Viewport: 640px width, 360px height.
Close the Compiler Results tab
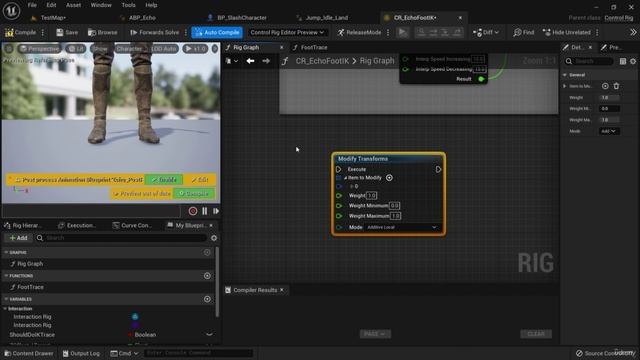282,290
